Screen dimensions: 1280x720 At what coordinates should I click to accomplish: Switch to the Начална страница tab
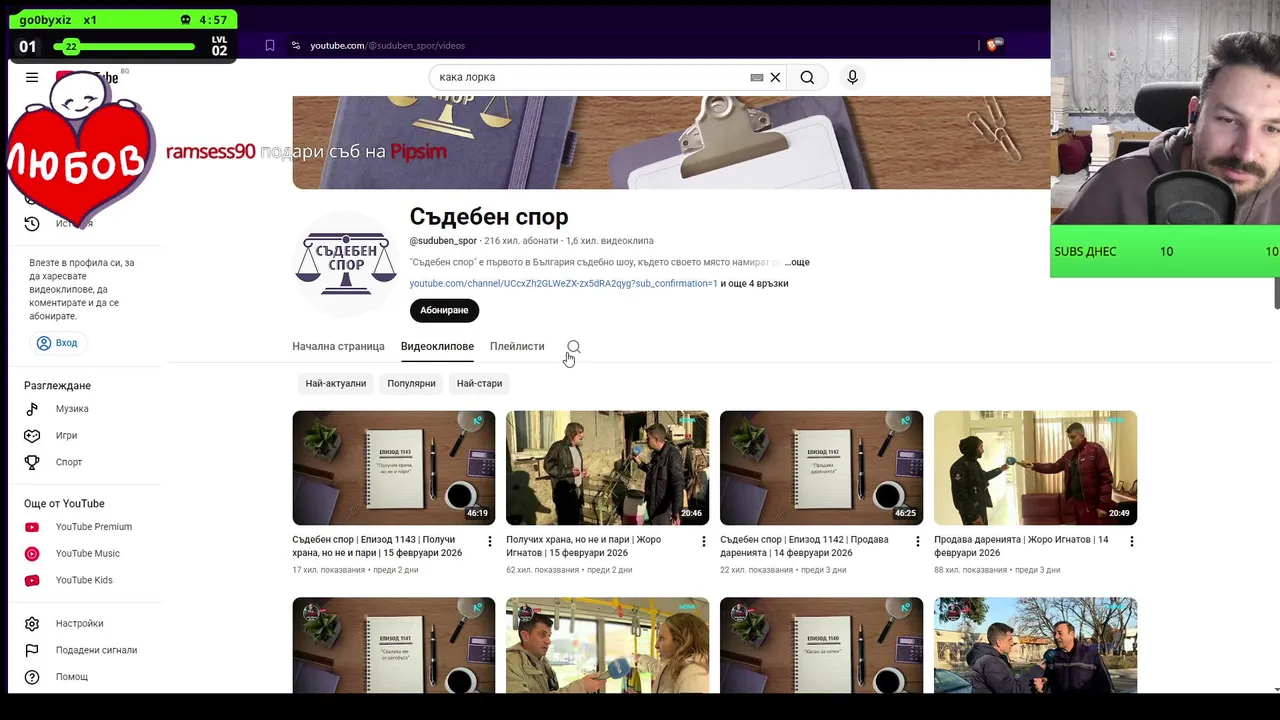tap(338, 346)
